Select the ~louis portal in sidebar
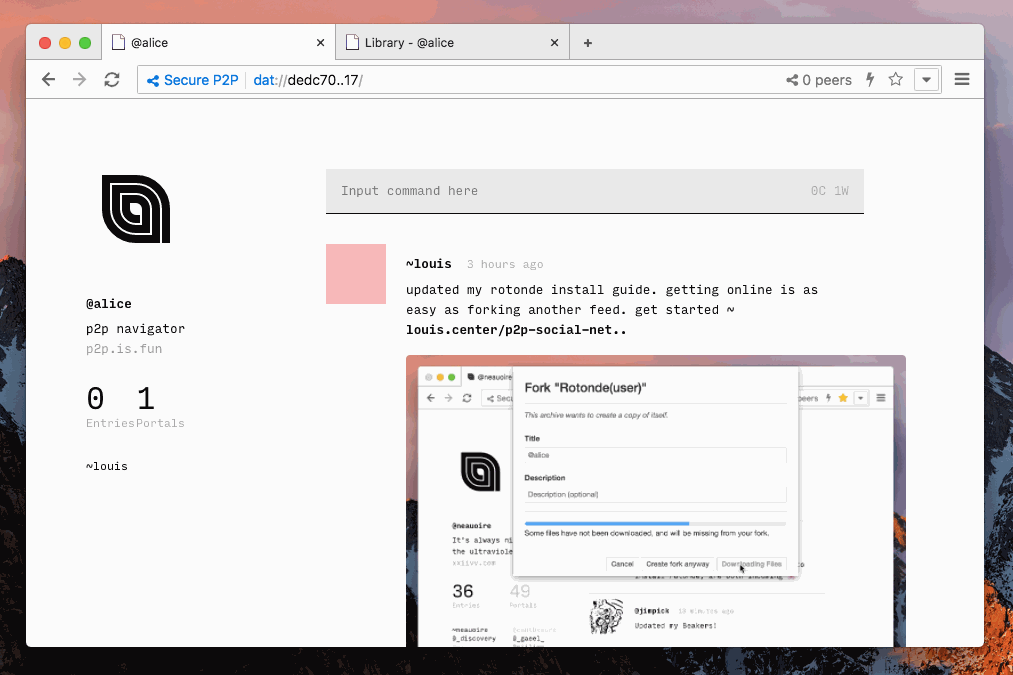 [107, 466]
